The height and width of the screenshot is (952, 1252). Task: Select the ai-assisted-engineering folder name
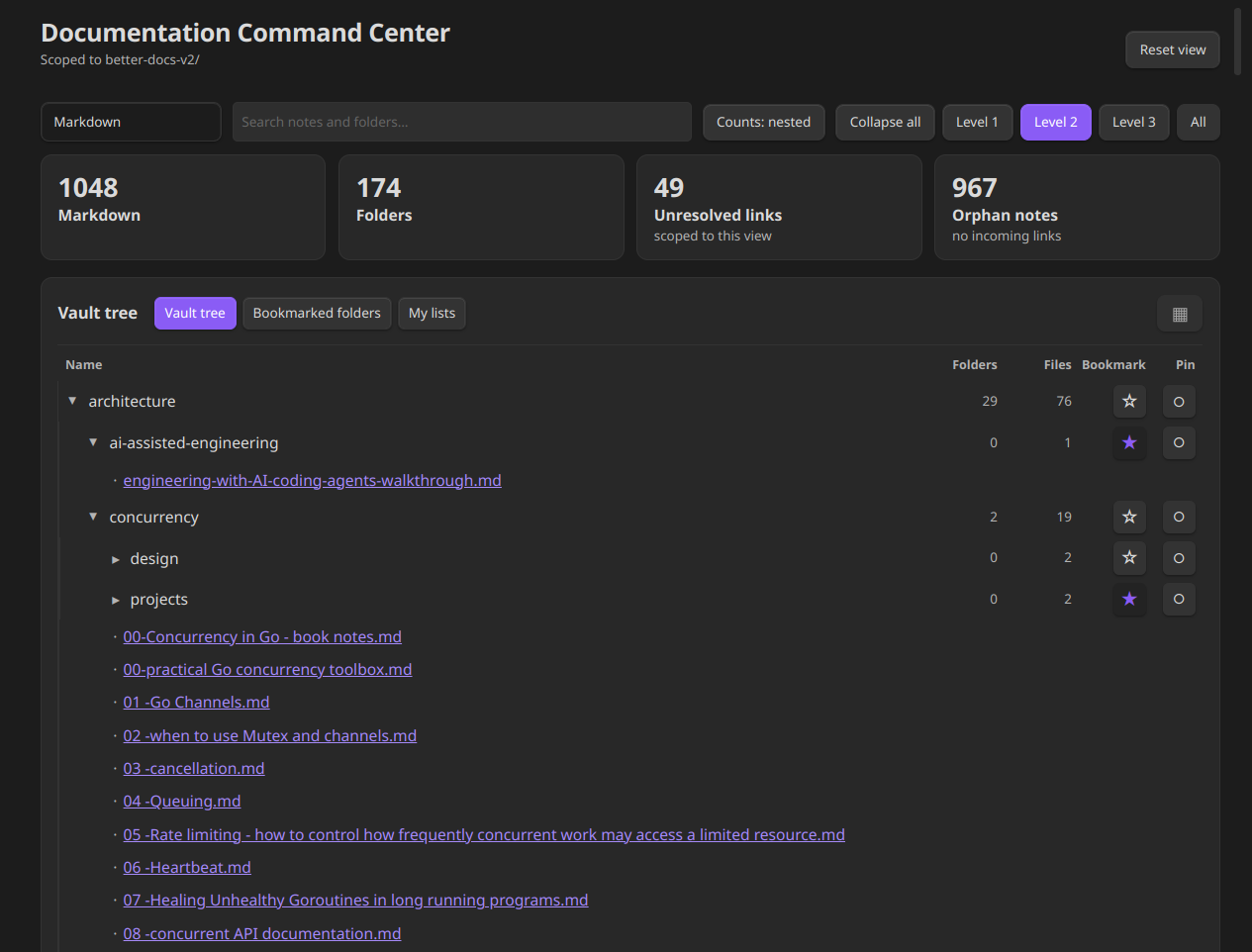tap(194, 442)
